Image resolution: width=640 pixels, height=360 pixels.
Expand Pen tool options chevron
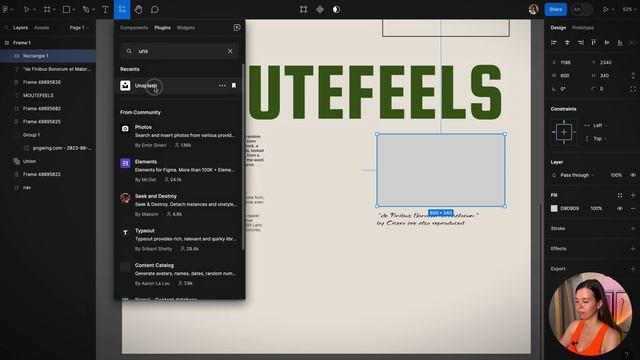[93, 10]
